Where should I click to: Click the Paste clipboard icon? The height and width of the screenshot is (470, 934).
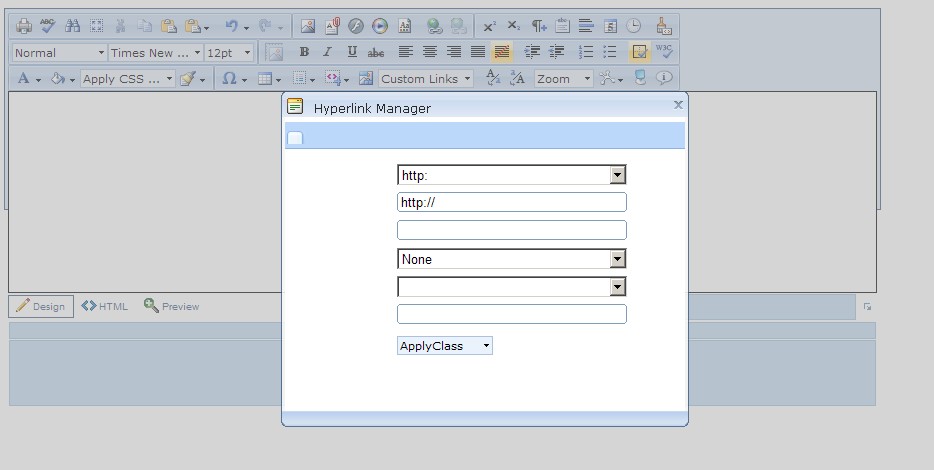click(169, 26)
